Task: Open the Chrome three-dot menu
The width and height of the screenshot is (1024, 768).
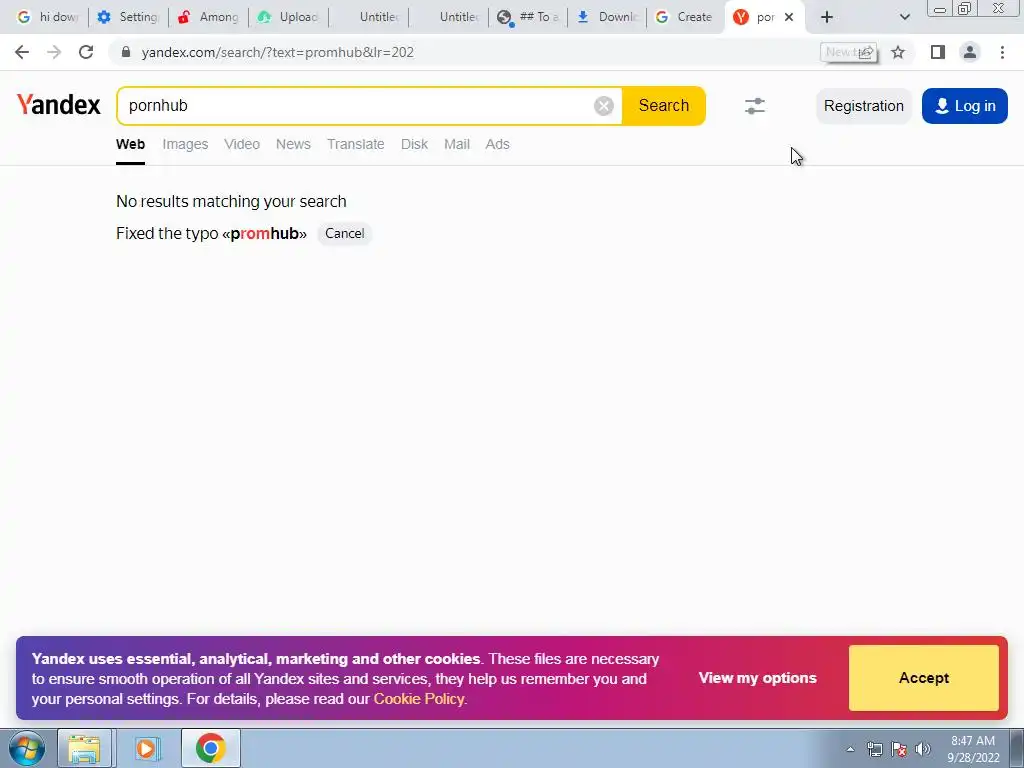Action: (x=1002, y=52)
